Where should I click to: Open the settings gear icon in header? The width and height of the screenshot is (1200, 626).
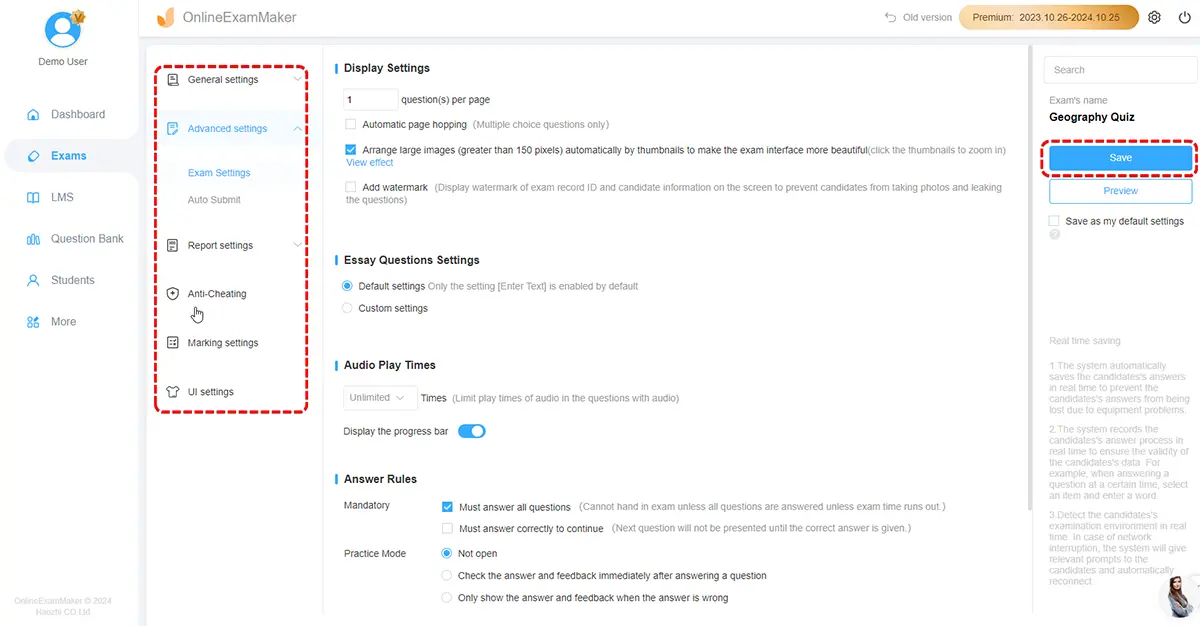point(1154,18)
